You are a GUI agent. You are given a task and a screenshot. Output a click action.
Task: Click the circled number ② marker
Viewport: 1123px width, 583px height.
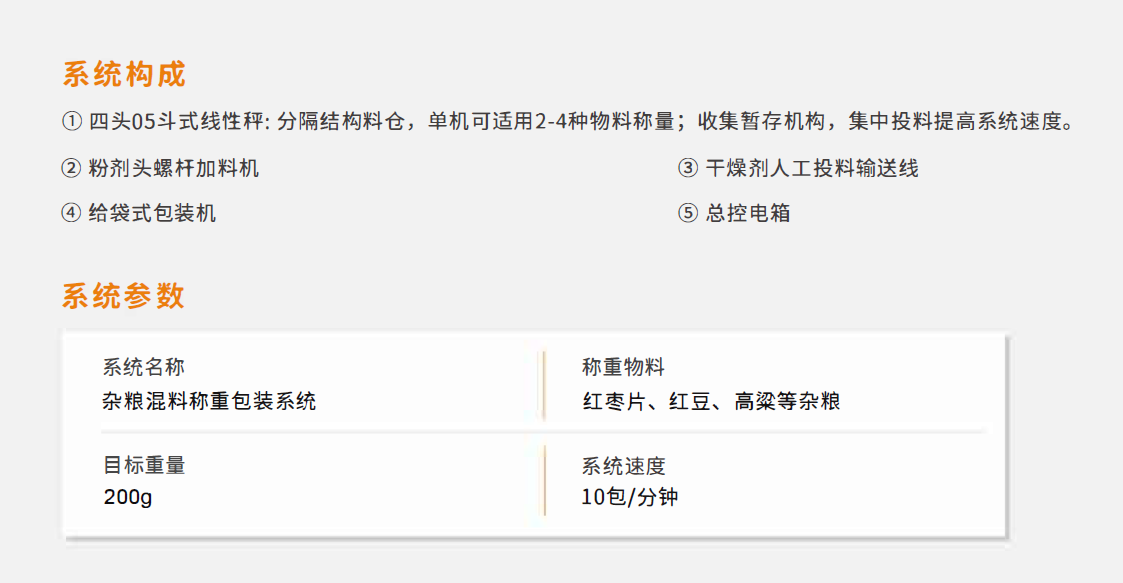(71, 168)
